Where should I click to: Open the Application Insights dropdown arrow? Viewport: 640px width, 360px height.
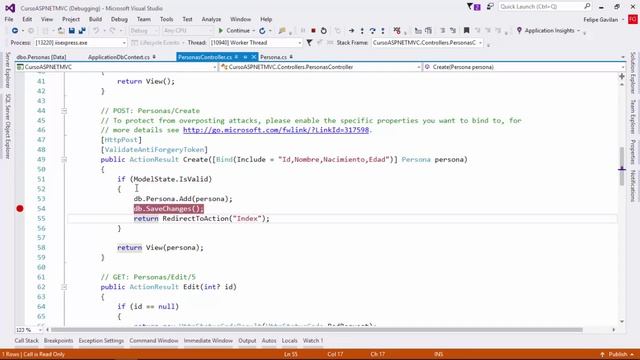578,31
